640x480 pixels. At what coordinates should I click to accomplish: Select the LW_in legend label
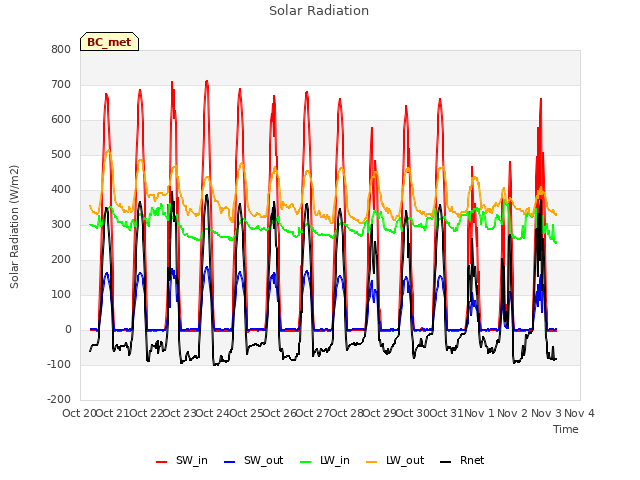coord(335,460)
